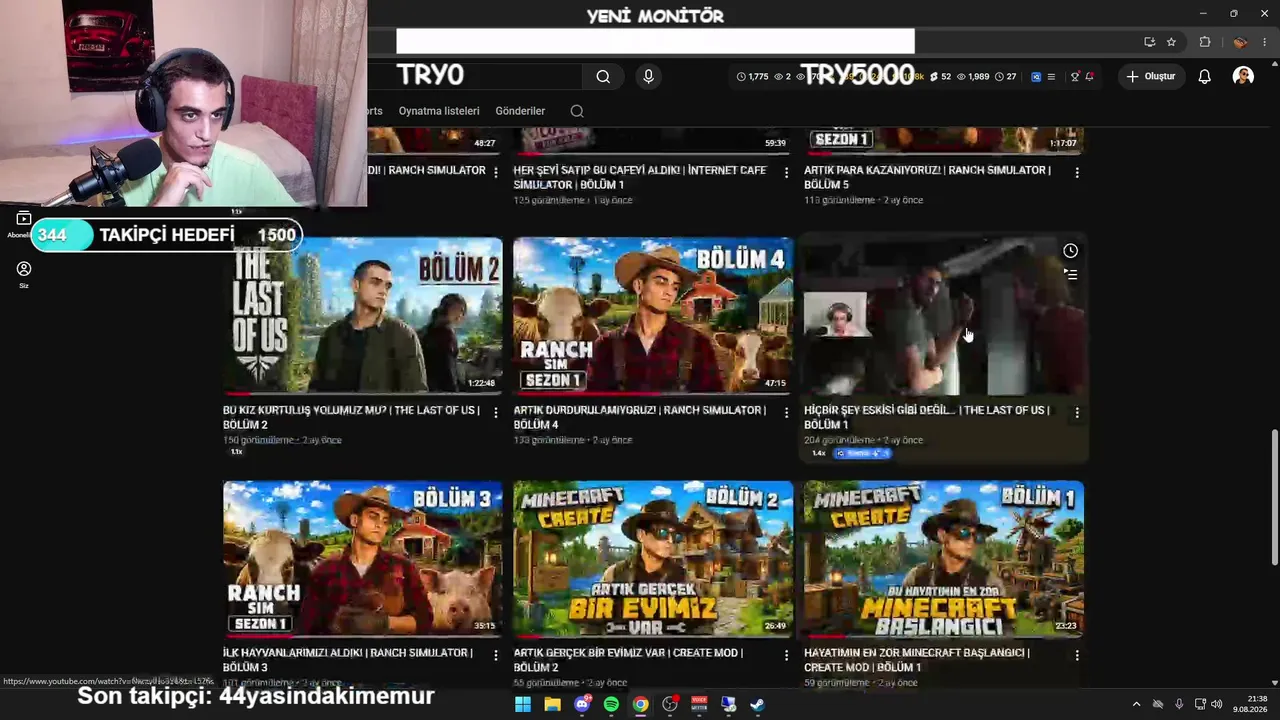Click the vidIQ trophy icon
Screen dimensions: 1280x720
coord(1075,76)
